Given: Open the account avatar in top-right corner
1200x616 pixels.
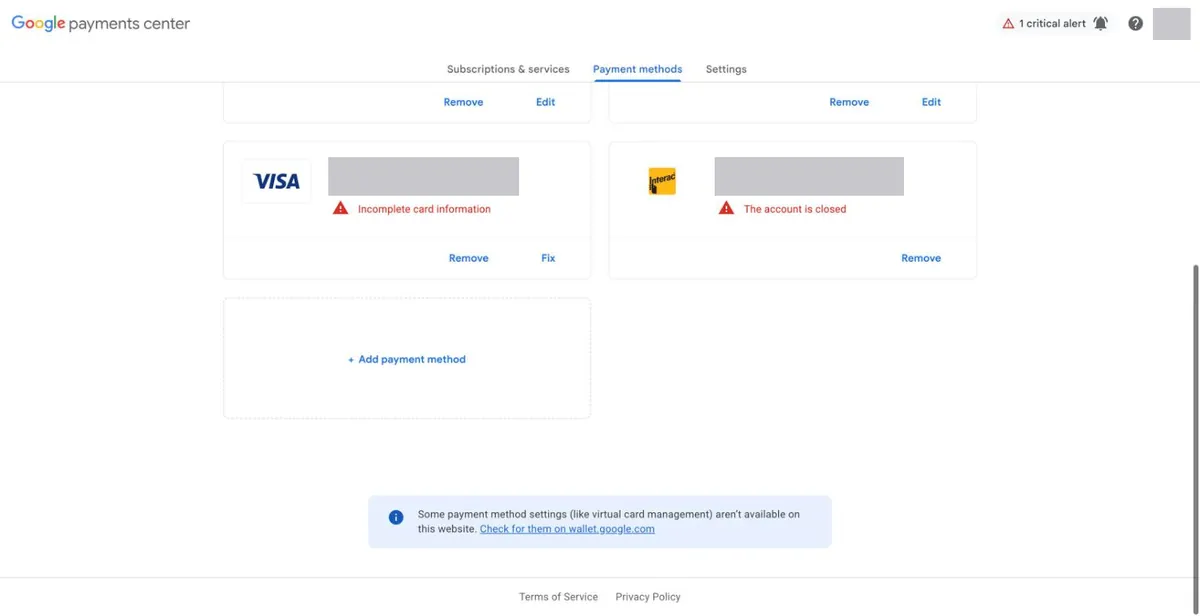Looking at the screenshot, I should coord(1171,23).
